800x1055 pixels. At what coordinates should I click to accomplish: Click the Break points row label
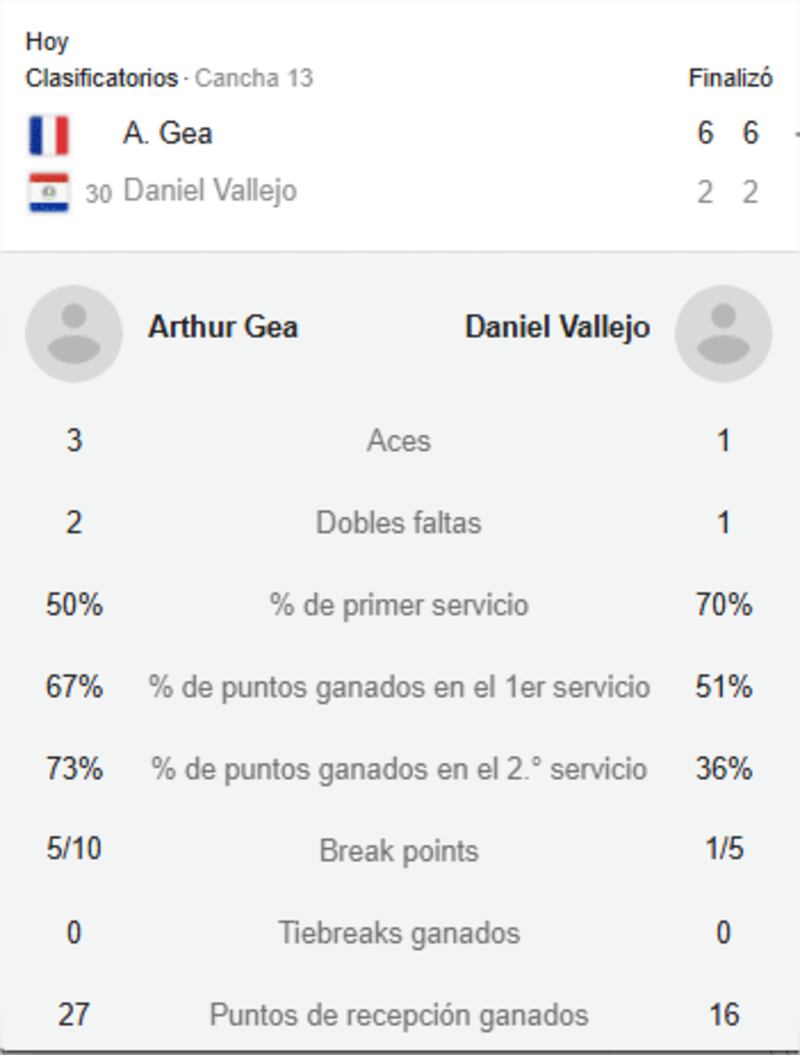[x=398, y=851]
